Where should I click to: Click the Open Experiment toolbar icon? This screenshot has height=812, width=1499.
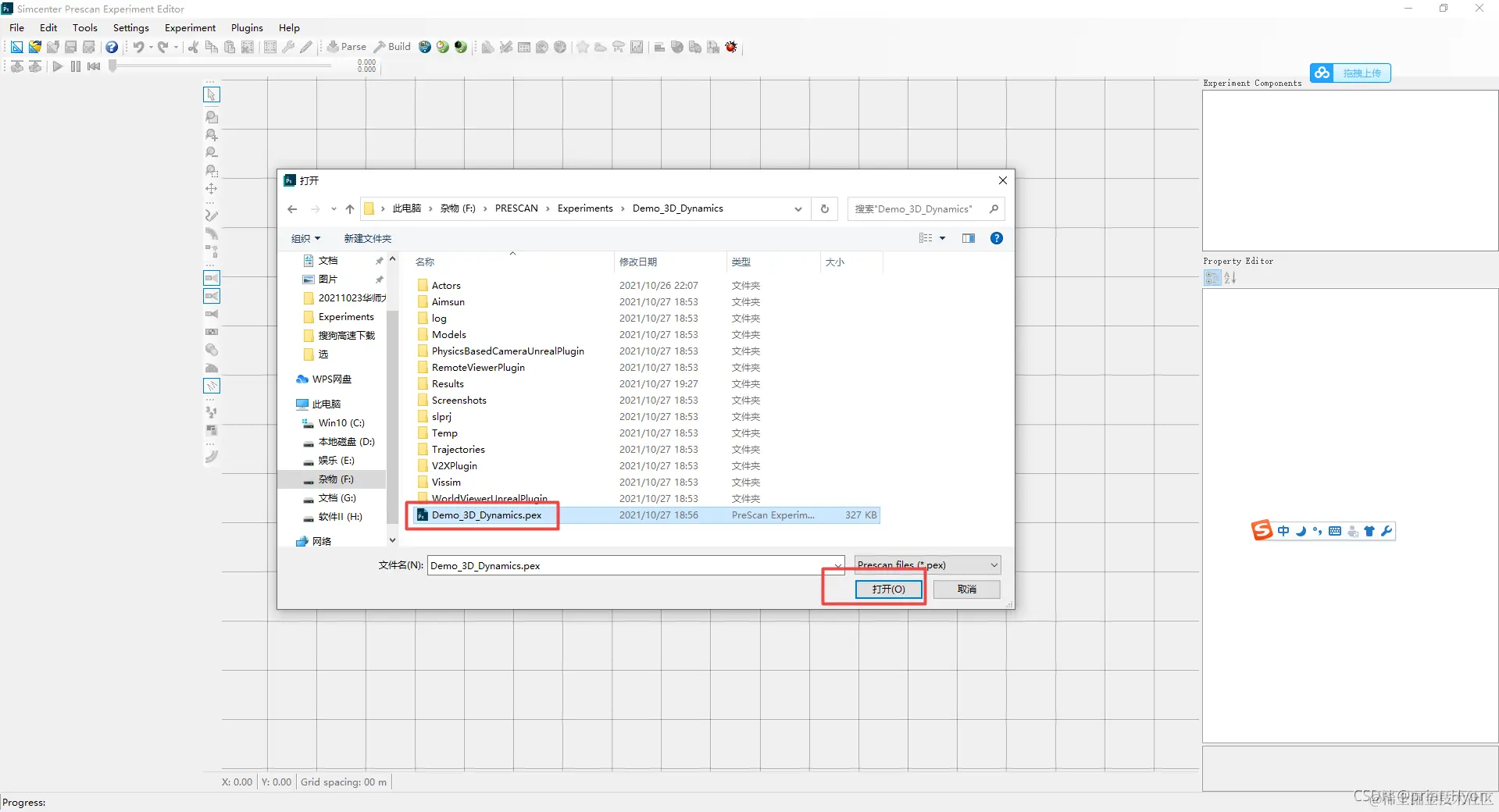(x=34, y=47)
